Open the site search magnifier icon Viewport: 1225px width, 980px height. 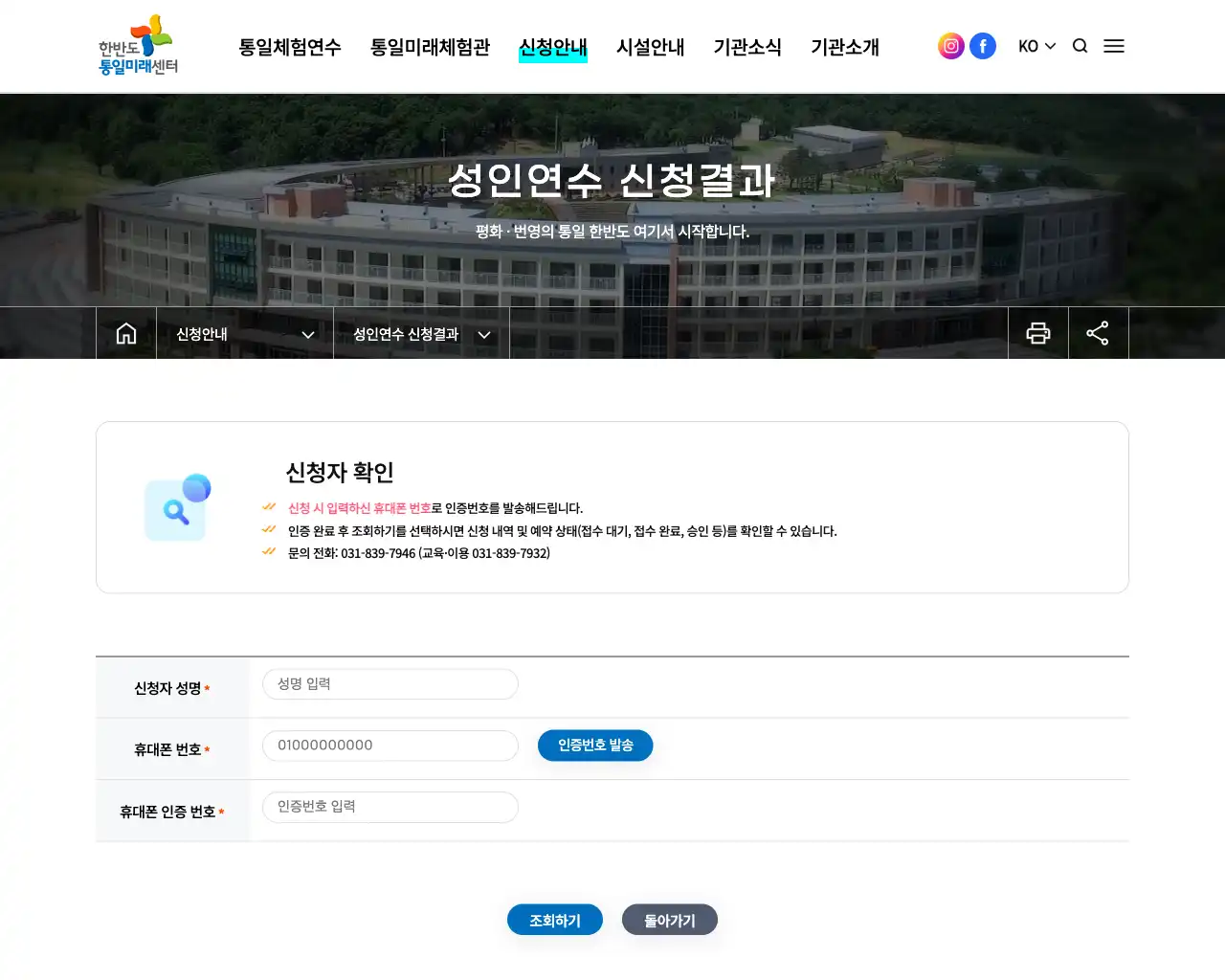pyautogui.click(x=1080, y=45)
